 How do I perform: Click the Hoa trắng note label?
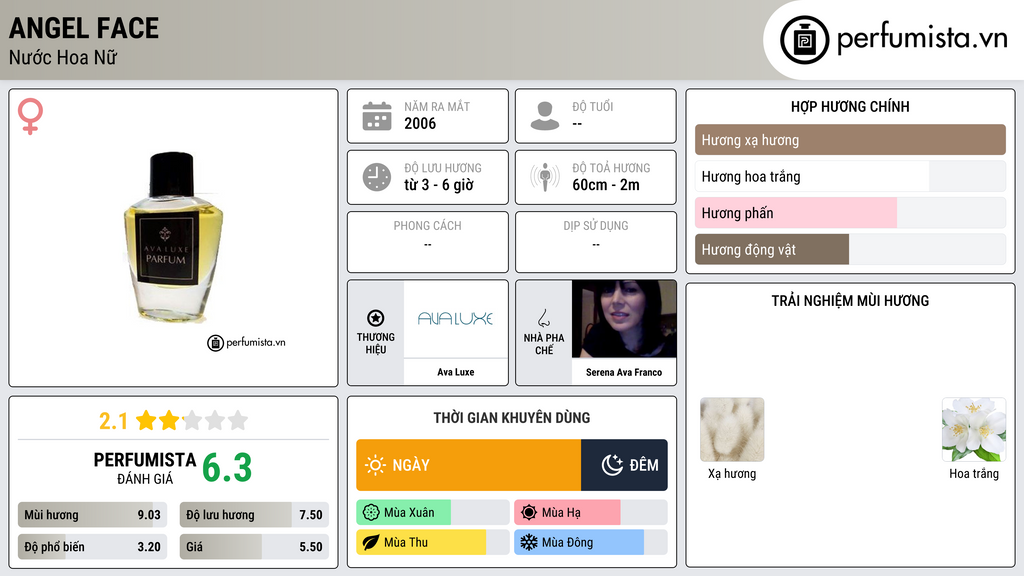pos(974,473)
